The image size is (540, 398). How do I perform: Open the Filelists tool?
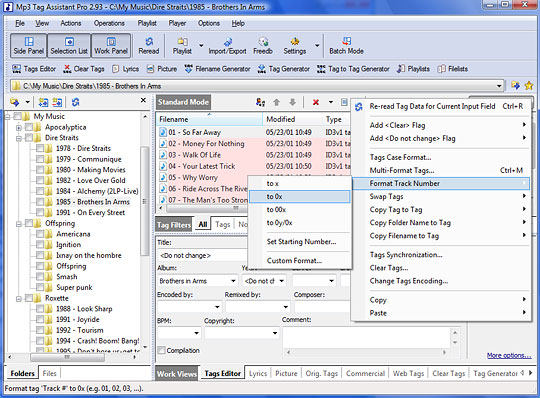tap(453, 69)
